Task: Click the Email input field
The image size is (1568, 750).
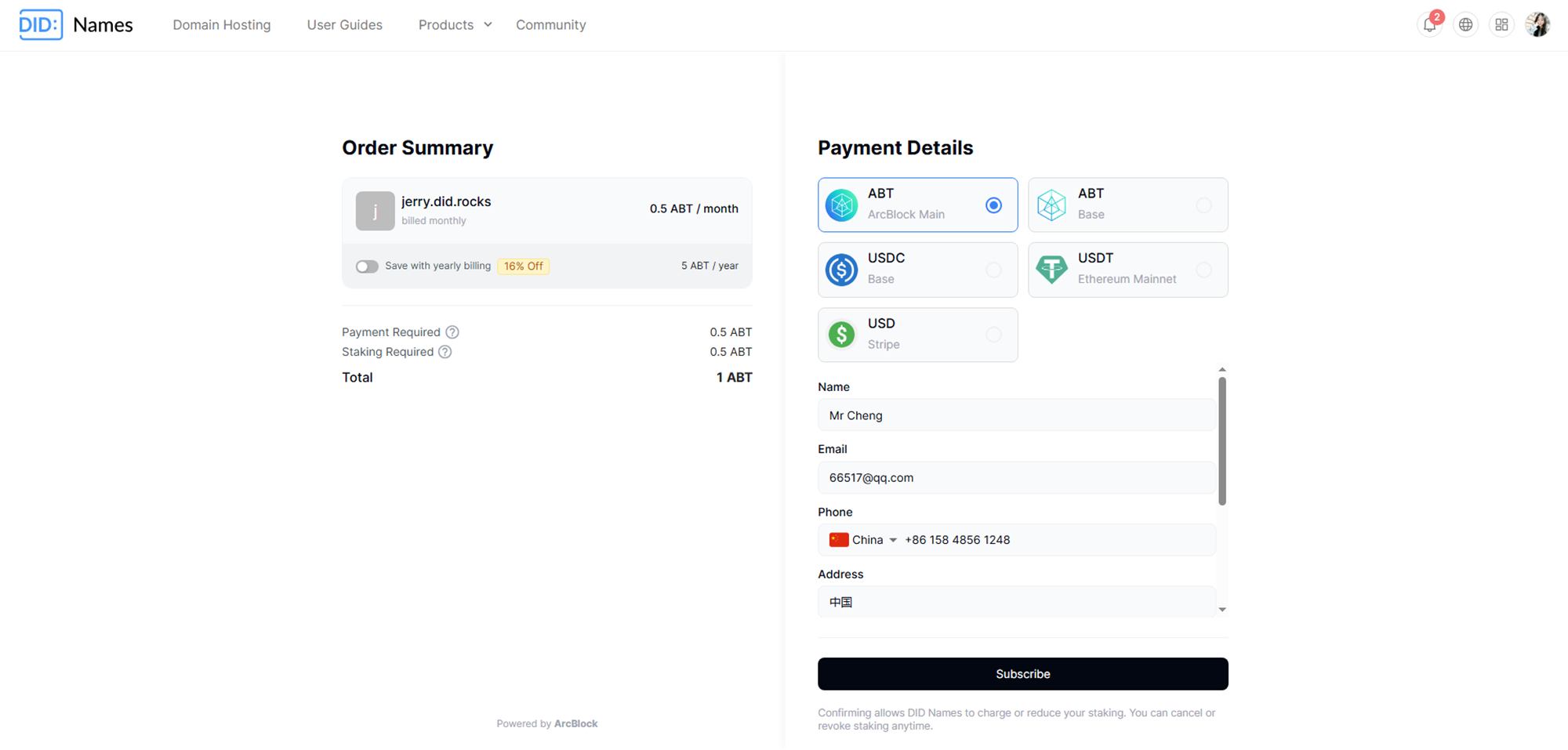Action: (1016, 478)
